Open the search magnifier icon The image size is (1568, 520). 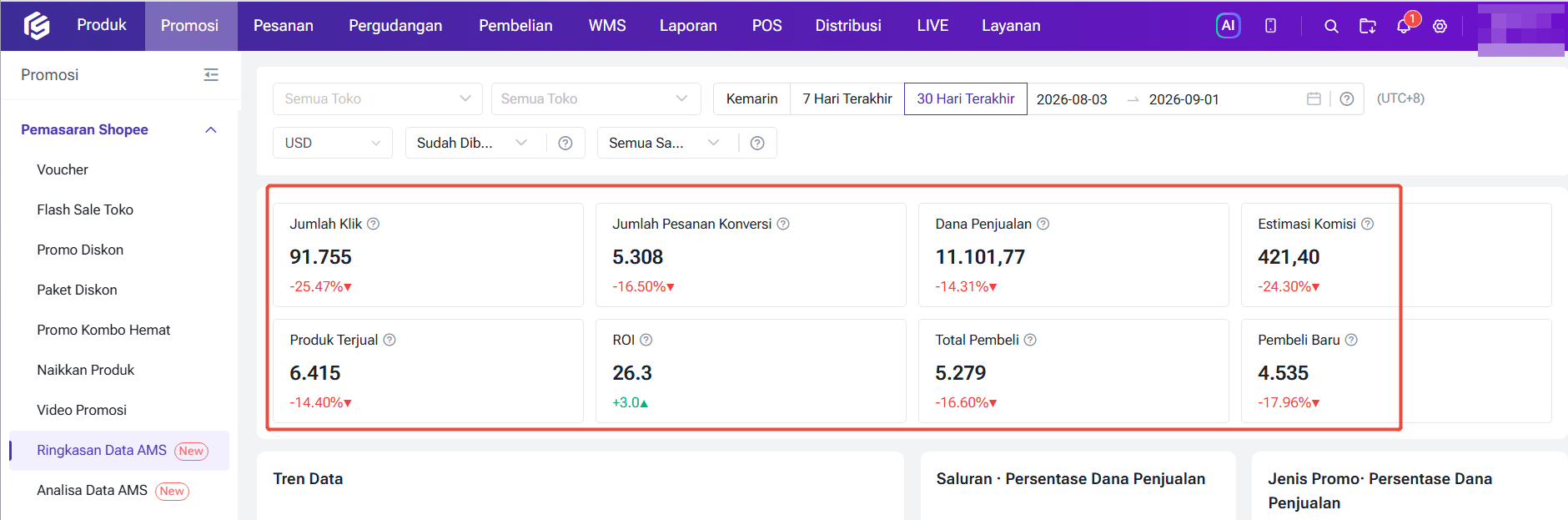click(x=1331, y=26)
